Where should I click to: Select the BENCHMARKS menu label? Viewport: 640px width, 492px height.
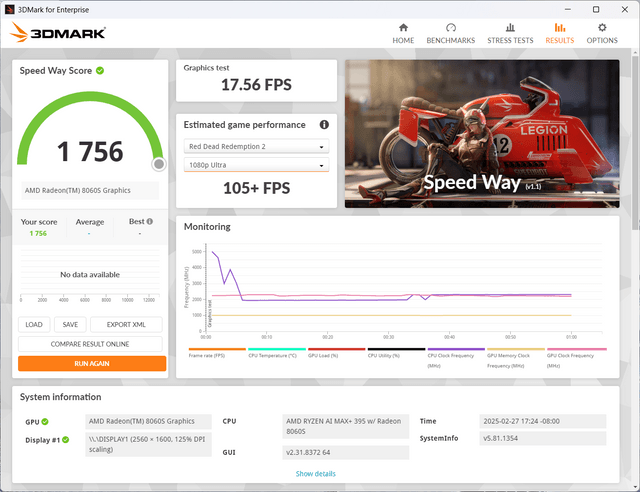tap(451, 40)
